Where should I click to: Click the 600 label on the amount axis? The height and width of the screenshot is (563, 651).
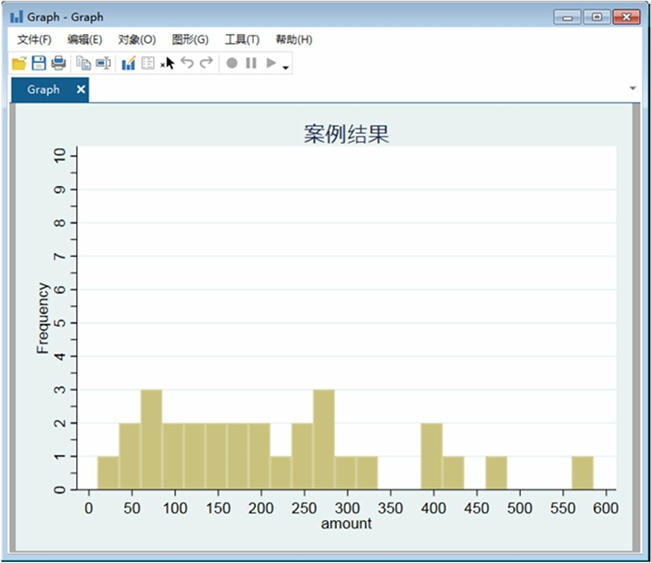pyautogui.click(x=606, y=508)
